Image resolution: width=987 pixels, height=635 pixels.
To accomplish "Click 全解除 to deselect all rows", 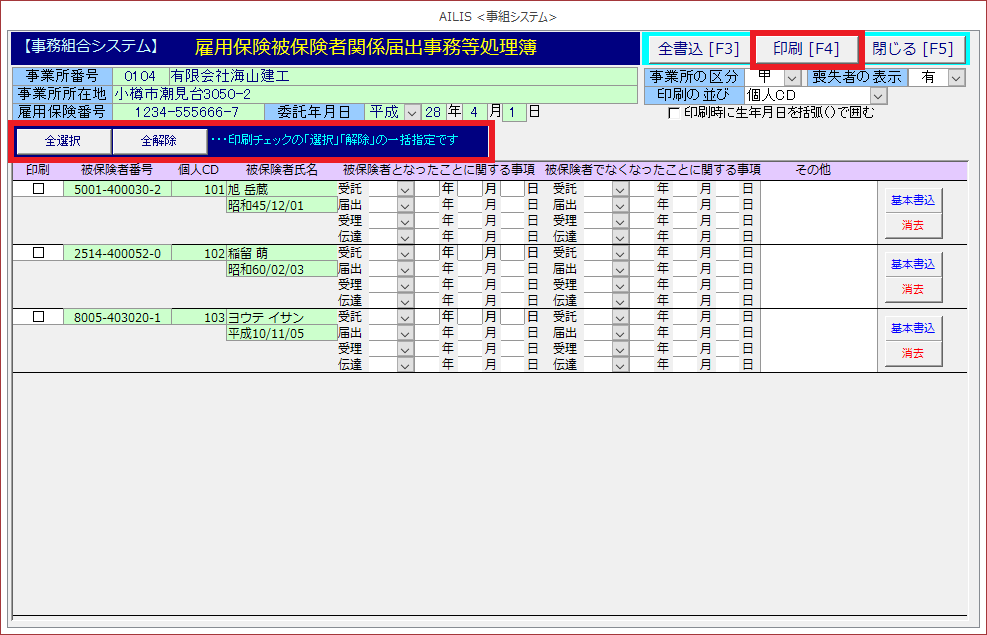I will pos(158,141).
